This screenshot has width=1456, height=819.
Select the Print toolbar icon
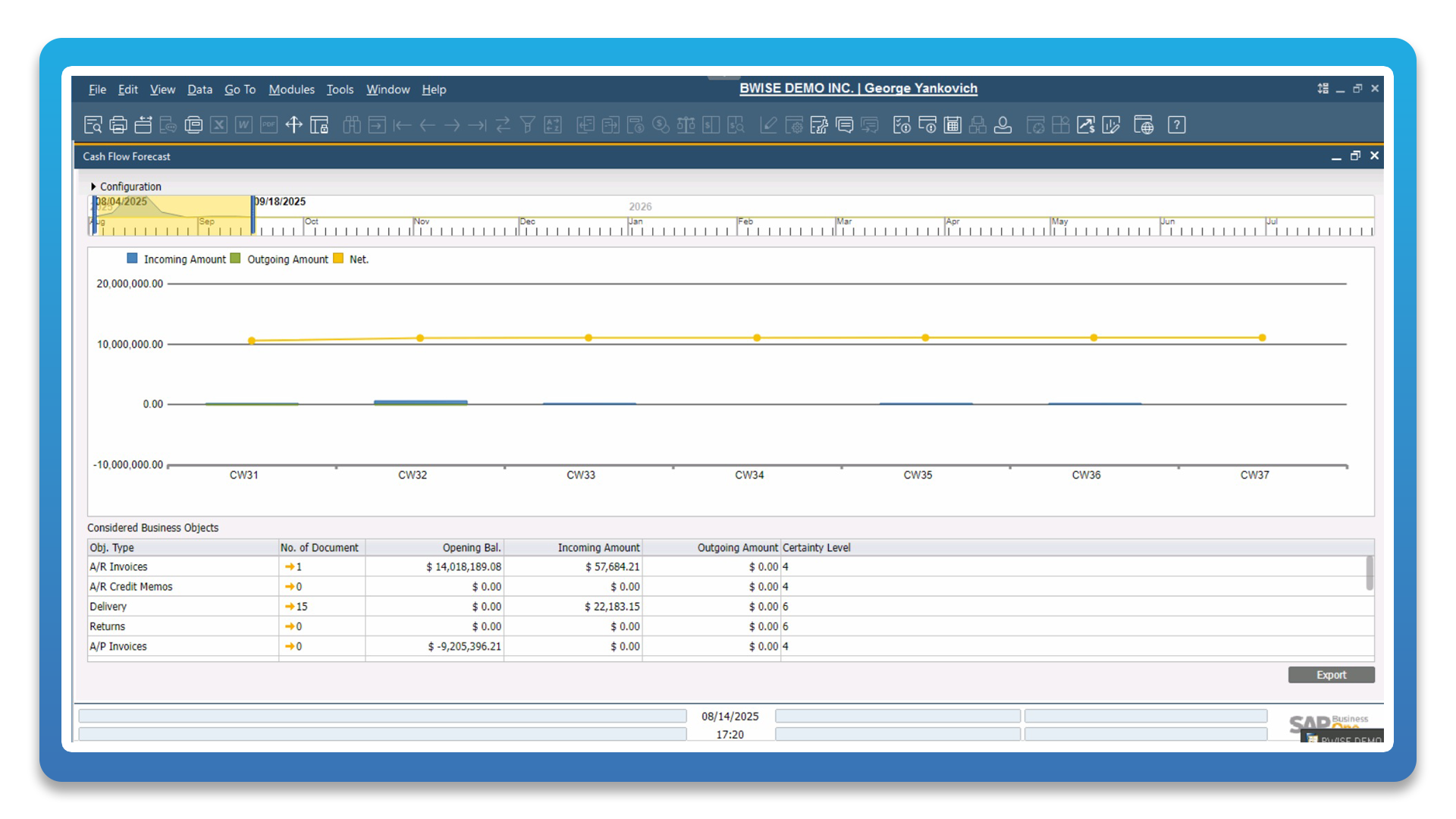[118, 124]
